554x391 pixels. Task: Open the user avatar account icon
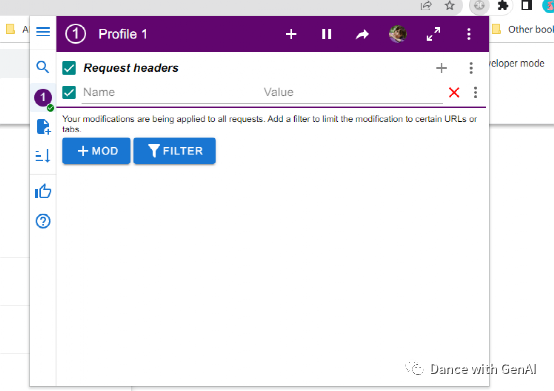point(397,34)
